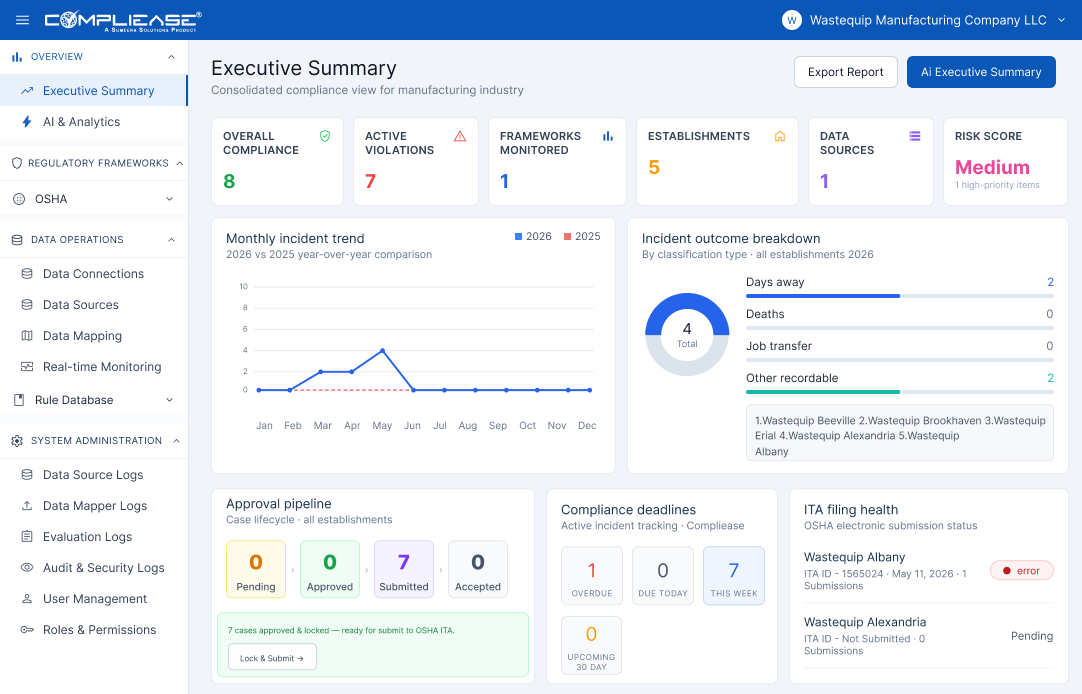Select the Pending pipeline stage

coord(255,569)
